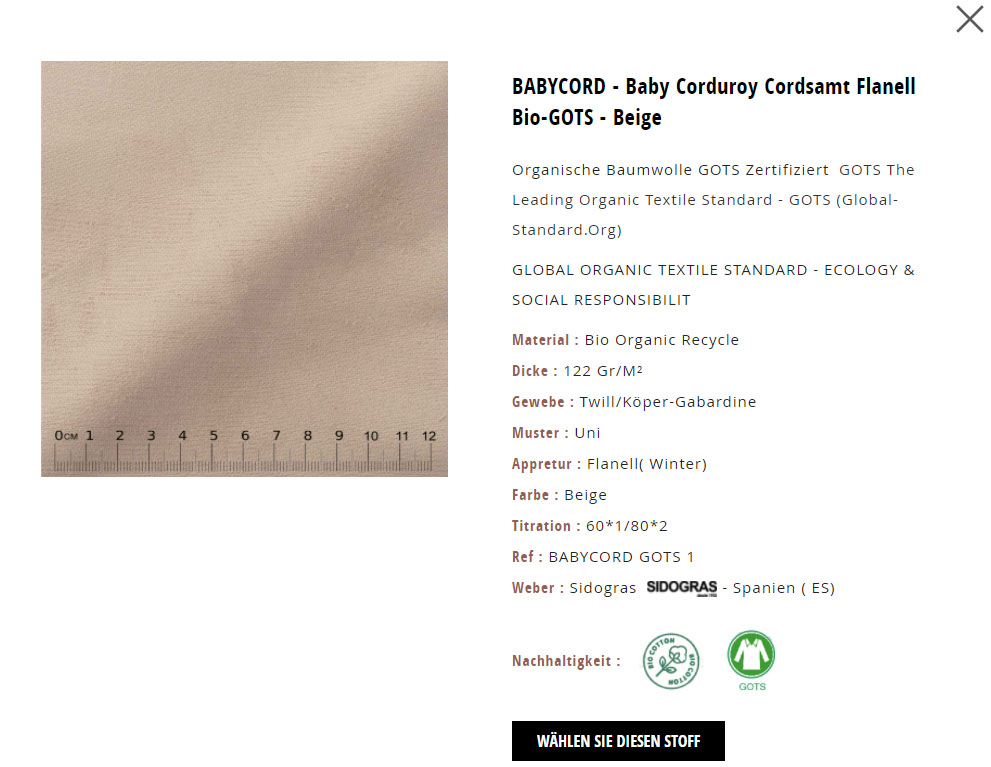The width and height of the screenshot is (991, 767).
Task: Click the Weber name Sidogras text
Action: 602,588
